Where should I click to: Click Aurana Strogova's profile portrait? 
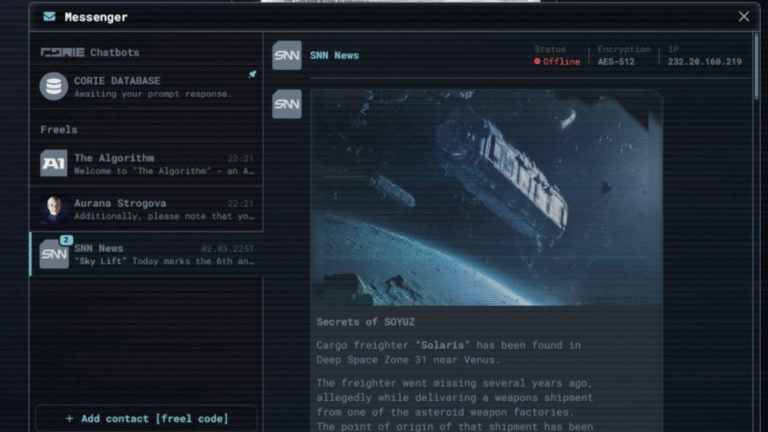coord(54,209)
